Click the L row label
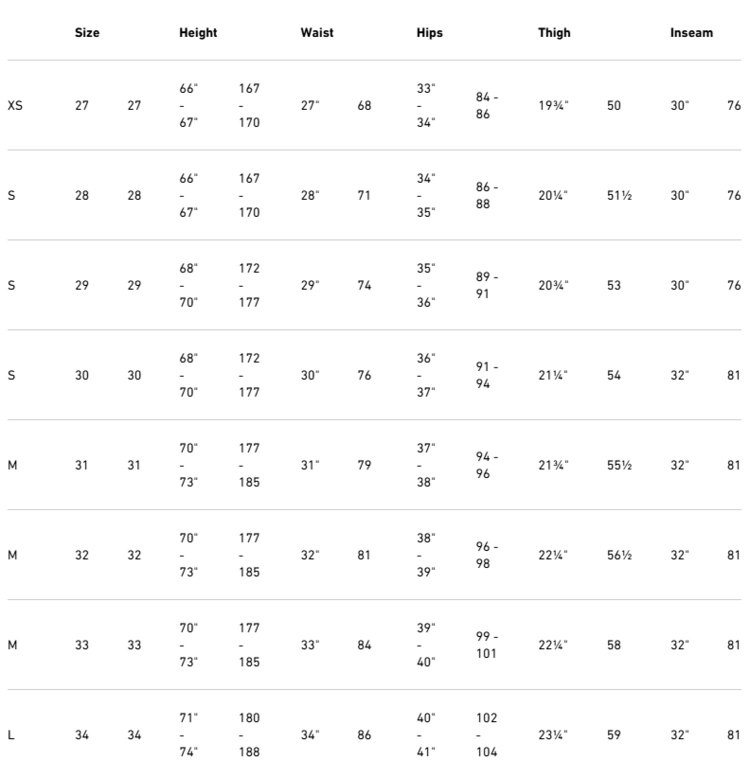This screenshot has width=750, height=779. (x=11, y=735)
